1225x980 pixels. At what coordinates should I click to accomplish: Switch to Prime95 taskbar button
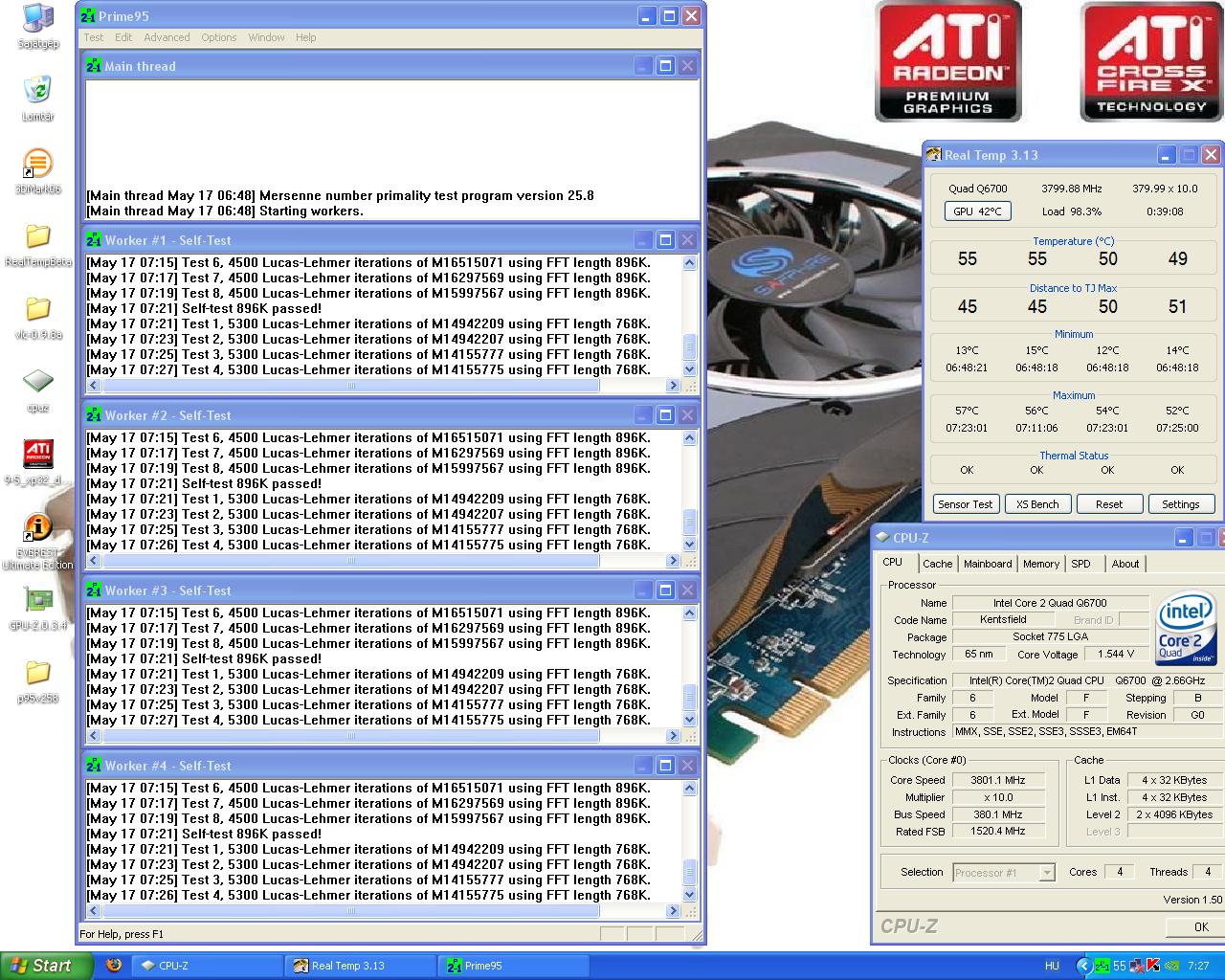click(x=514, y=966)
